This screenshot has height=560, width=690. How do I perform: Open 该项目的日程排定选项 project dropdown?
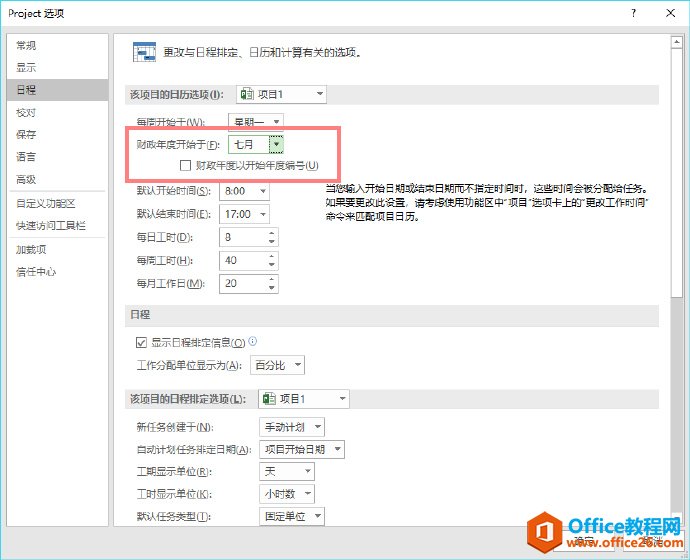(x=304, y=399)
